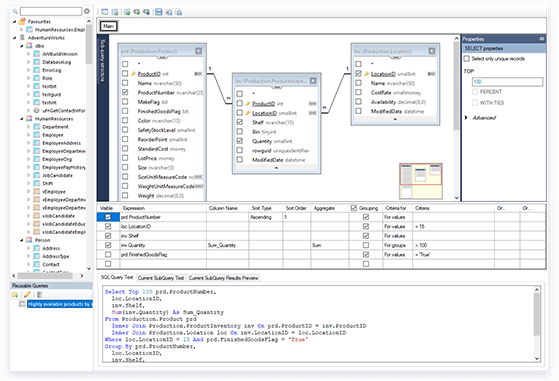The height and width of the screenshot is (381, 559).
Task: Toggle the PERCENT checkbox
Action: (x=475, y=92)
